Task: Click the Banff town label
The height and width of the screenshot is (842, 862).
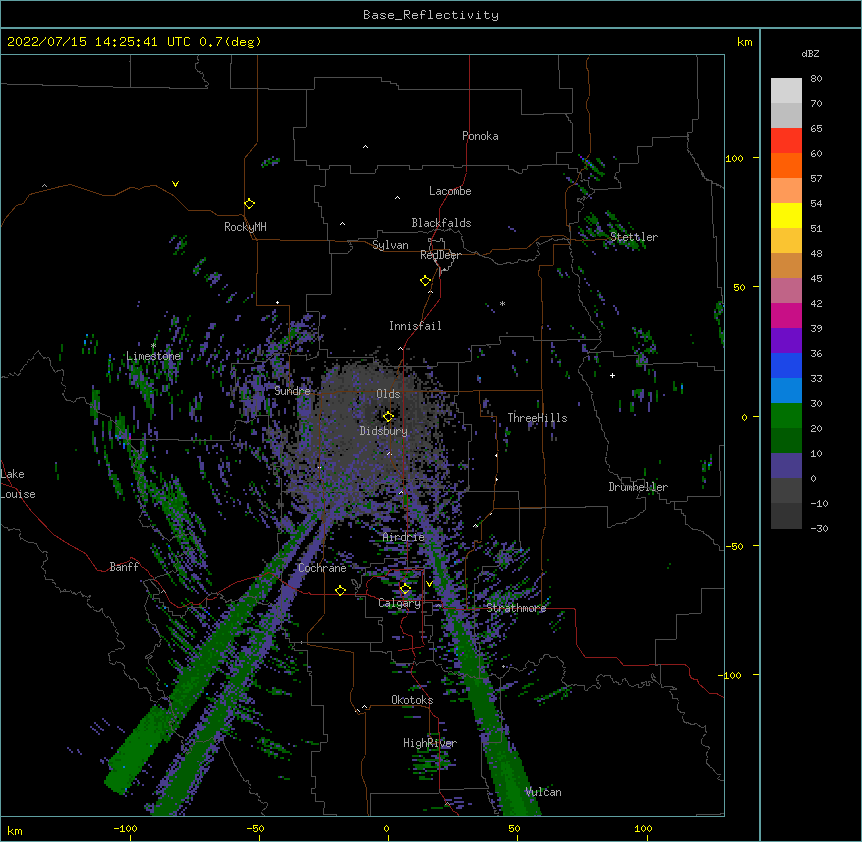Action: [124, 567]
